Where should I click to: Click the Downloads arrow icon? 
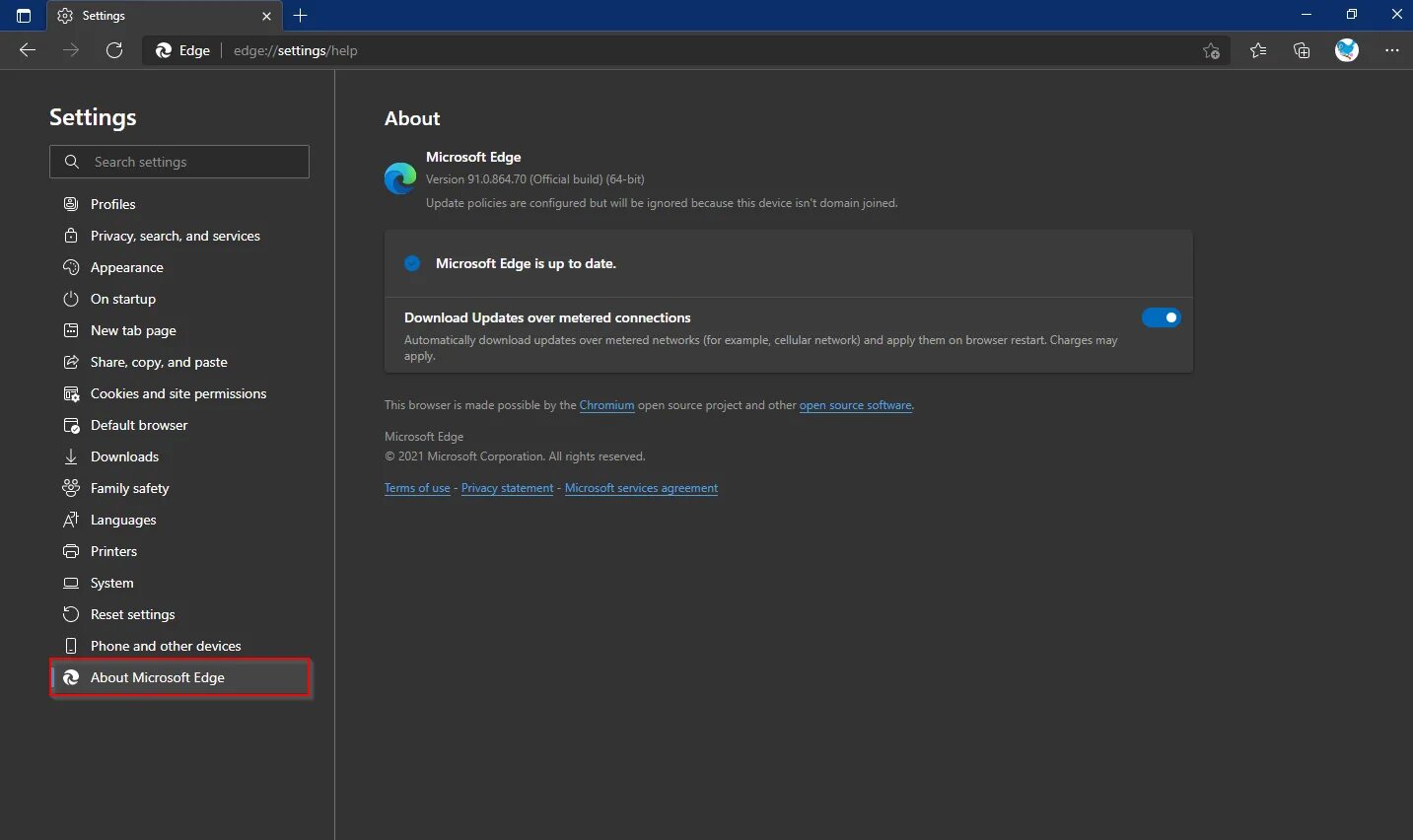(71, 456)
